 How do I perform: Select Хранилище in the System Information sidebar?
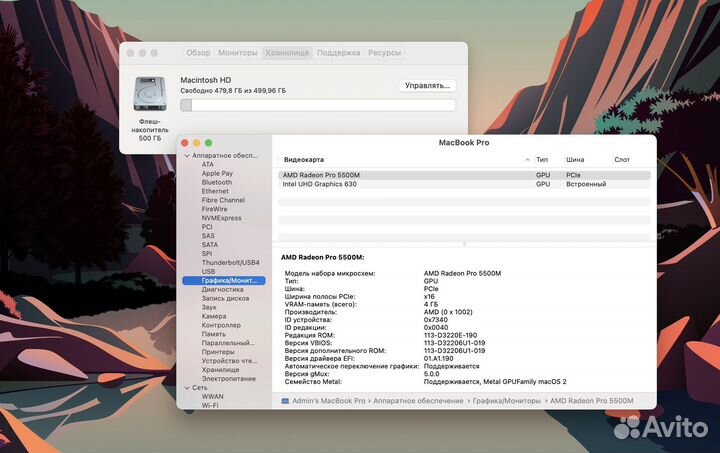(x=220, y=370)
